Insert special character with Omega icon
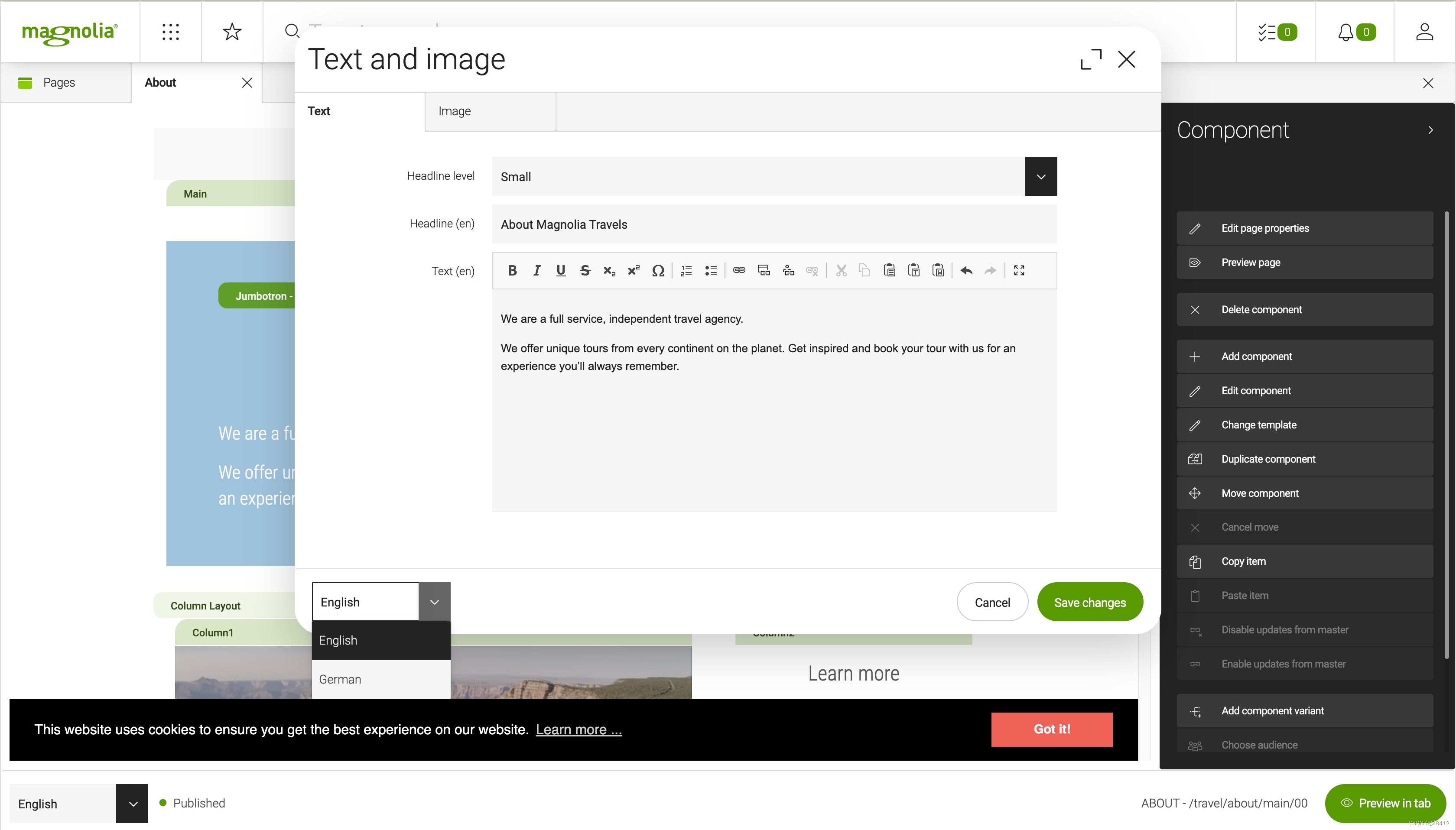This screenshot has height=830, width=1456. [x=658, y=271]
